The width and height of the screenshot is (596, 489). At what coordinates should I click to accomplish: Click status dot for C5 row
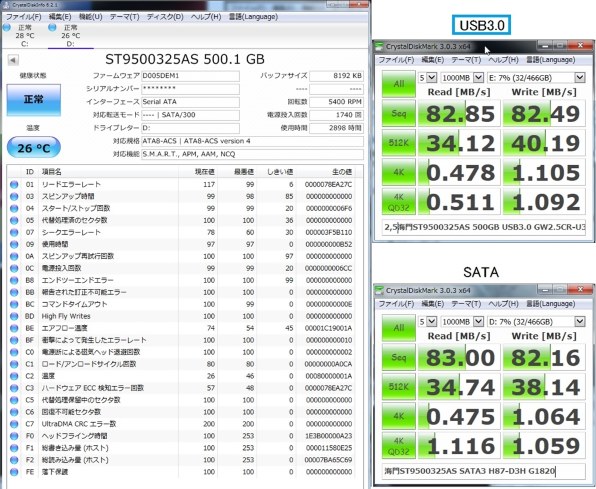click(14, 400)
